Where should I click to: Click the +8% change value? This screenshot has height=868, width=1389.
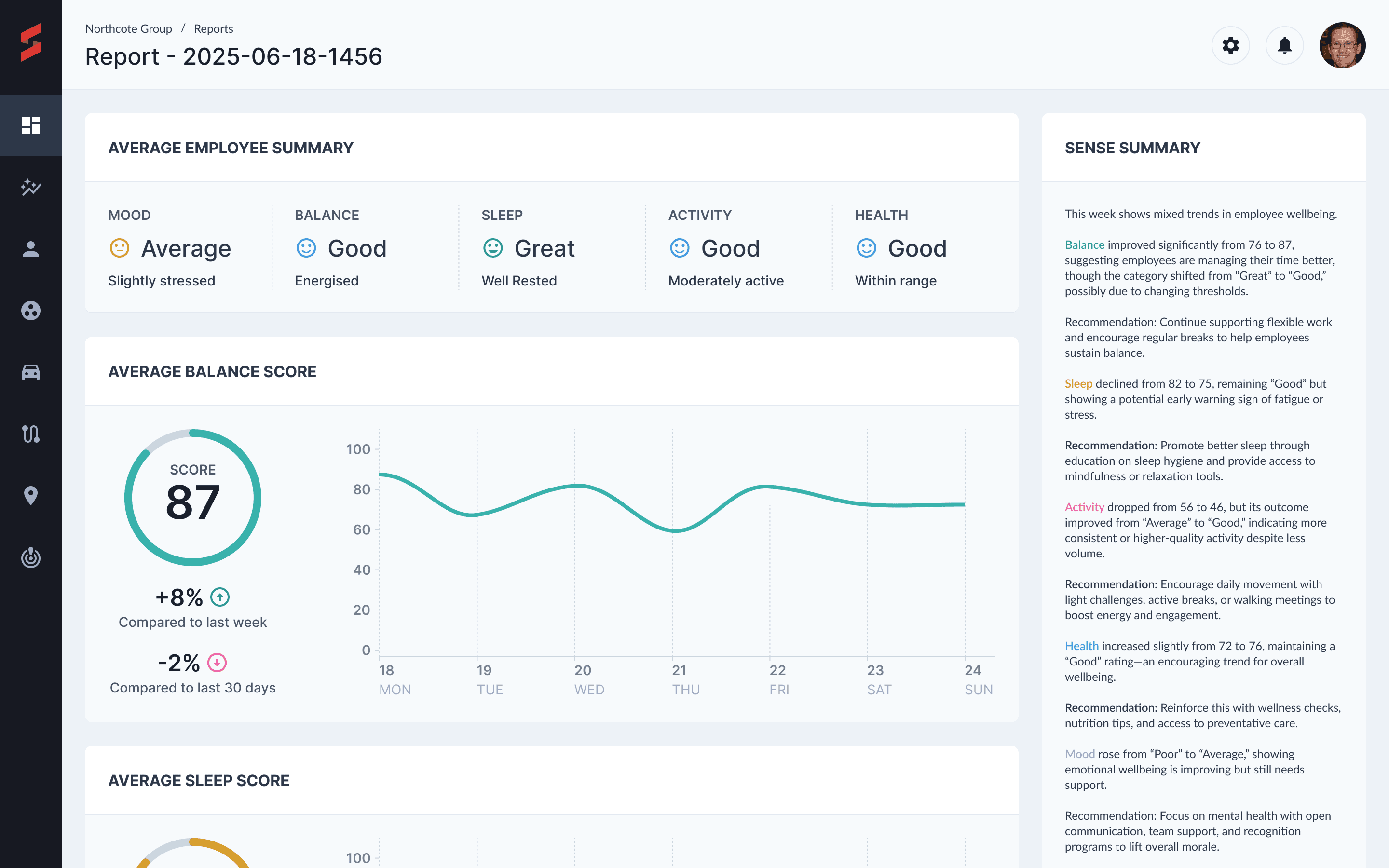click(x=179, y=597)
